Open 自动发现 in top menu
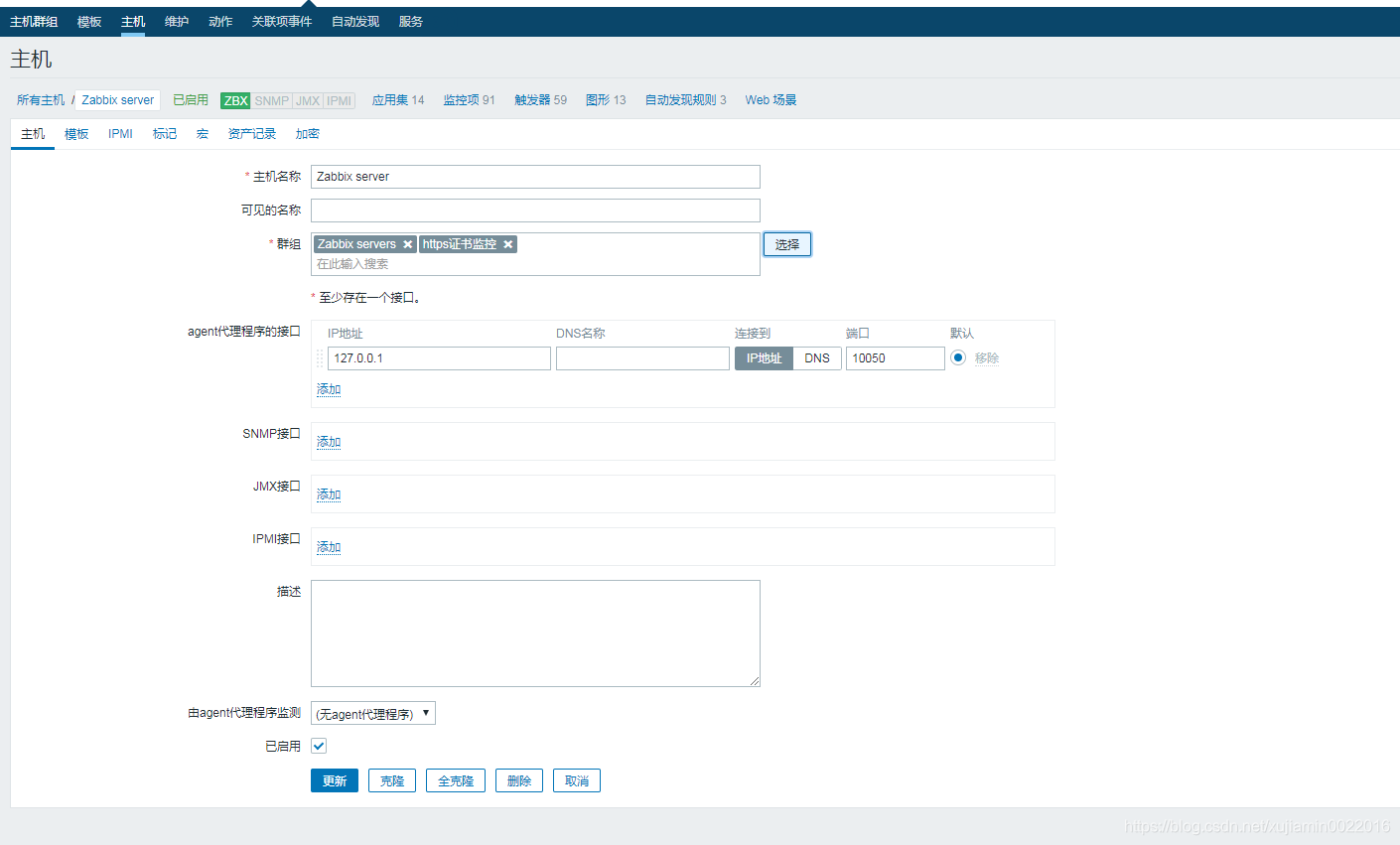 [x=355, y=22]
